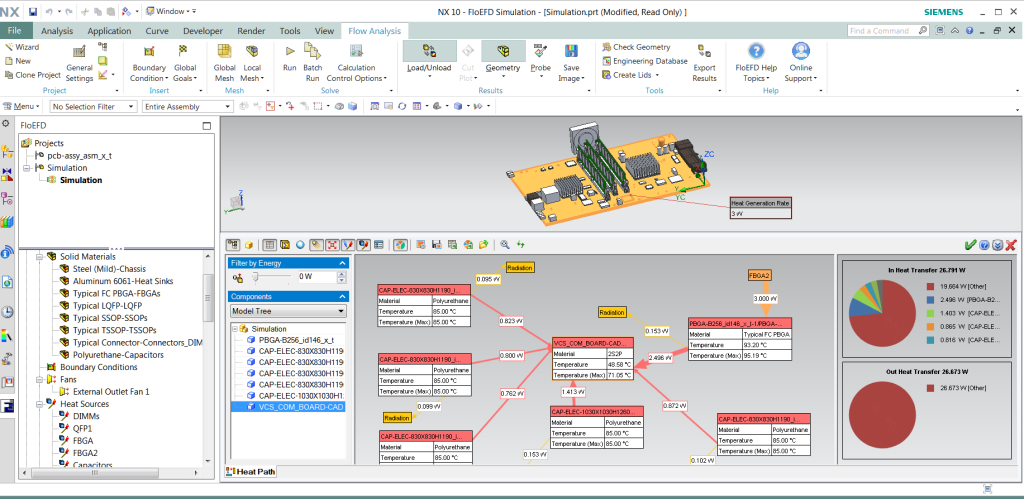Switch to the Application tab

pos(109,31)
